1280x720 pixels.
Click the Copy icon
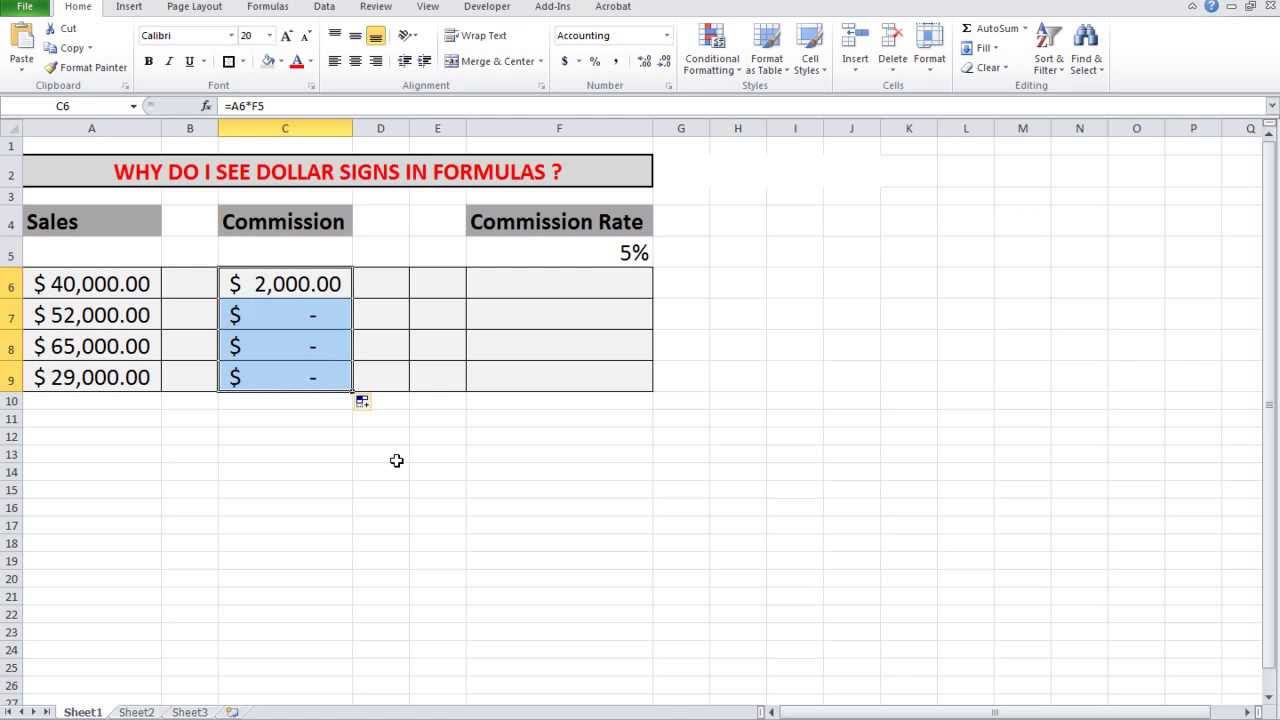tap(51, 48)
